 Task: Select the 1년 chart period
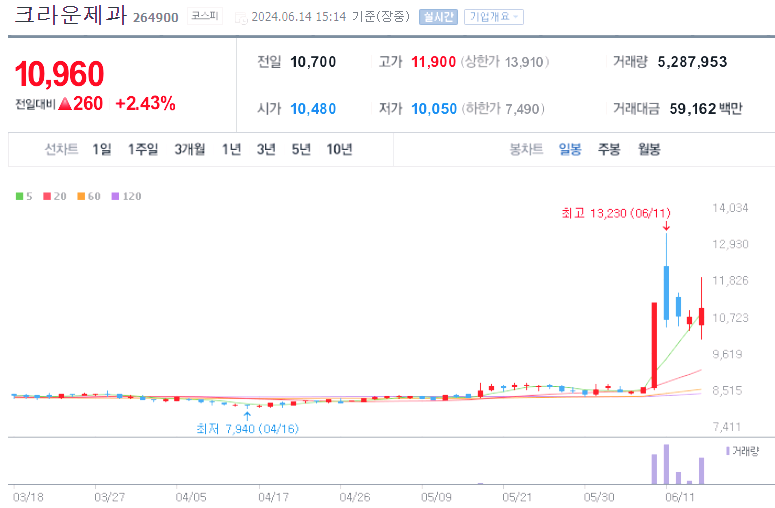point(231,149)
